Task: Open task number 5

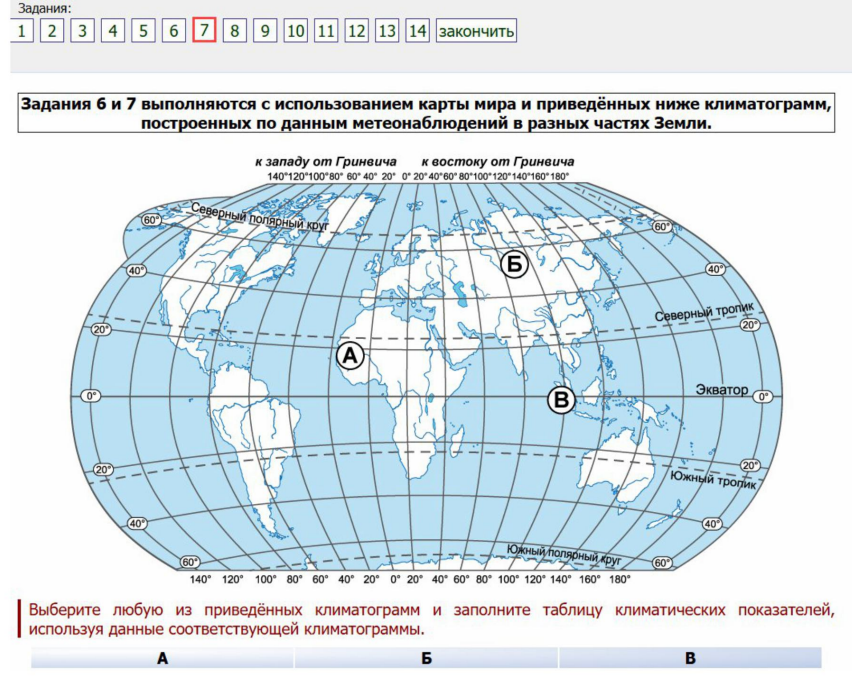Action: coord(143,31)
